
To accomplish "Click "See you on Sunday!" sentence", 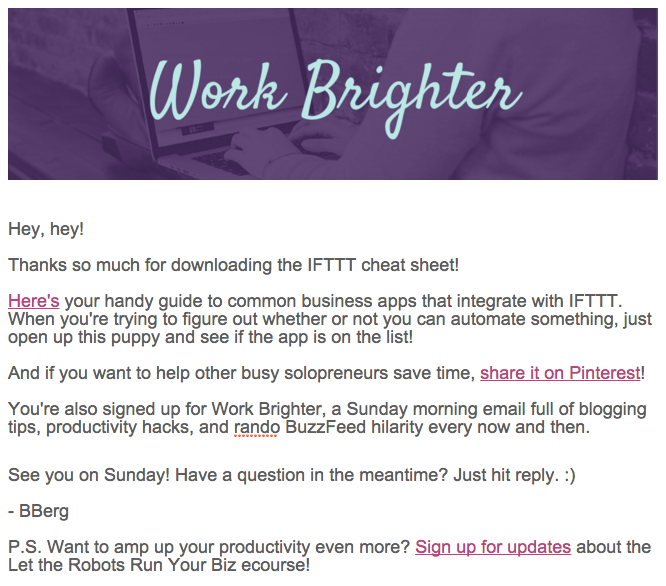I will click(x=89, y=475).
